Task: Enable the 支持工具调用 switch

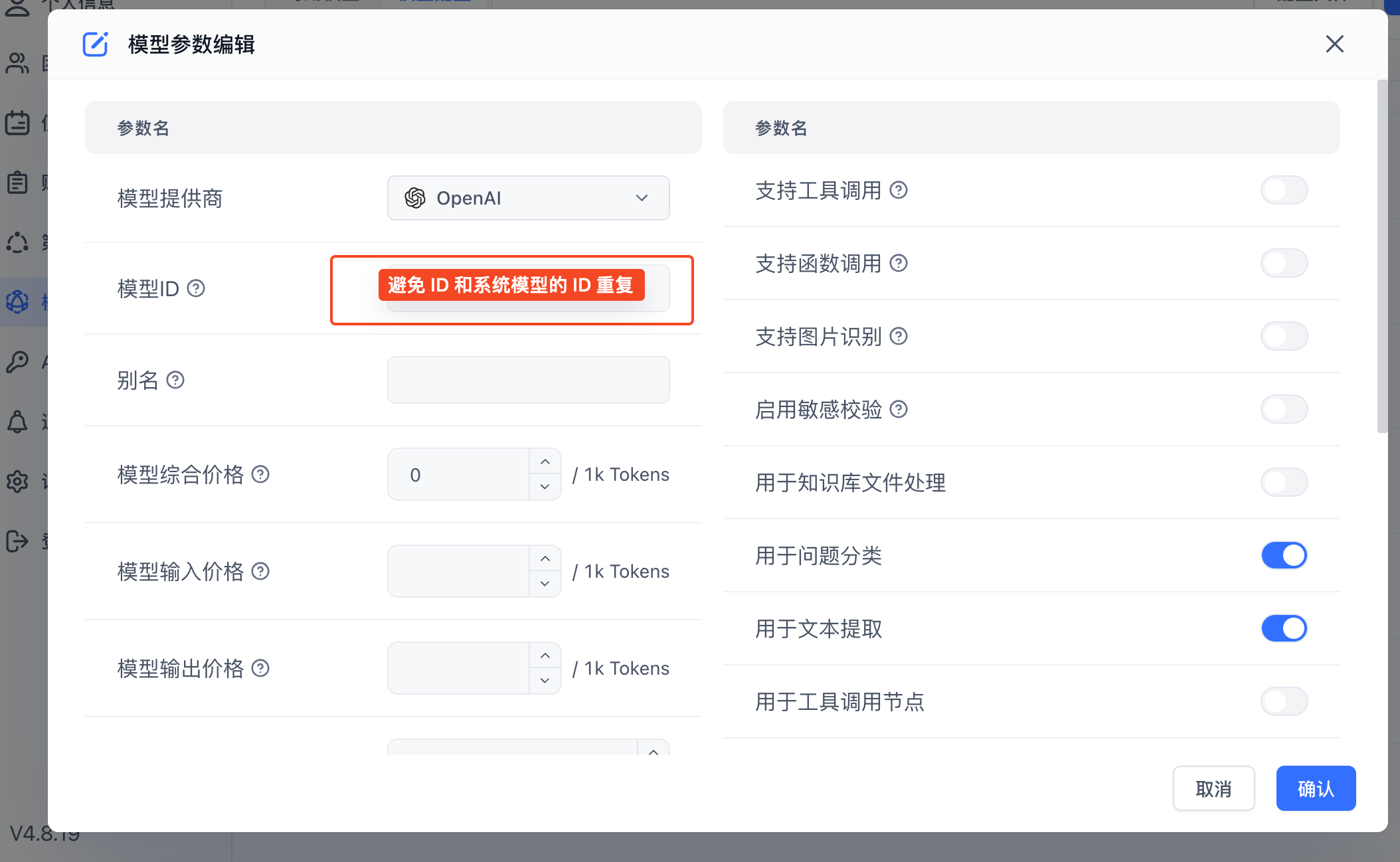Action: (x=1284, y=191)
